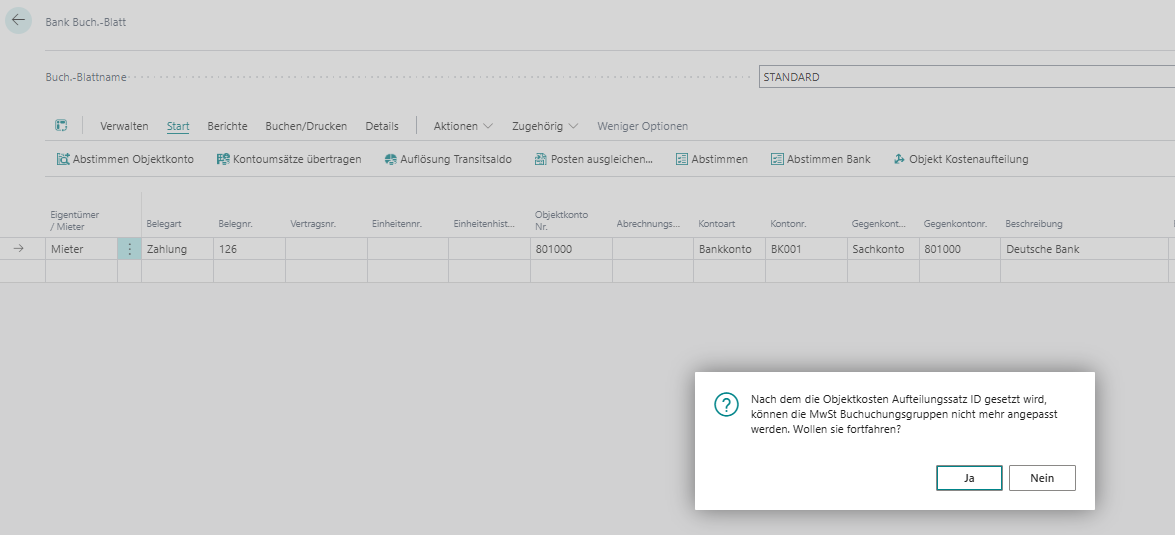Open the row options three-dot menu
1175x535 pixels.
[x=129, y=249]
